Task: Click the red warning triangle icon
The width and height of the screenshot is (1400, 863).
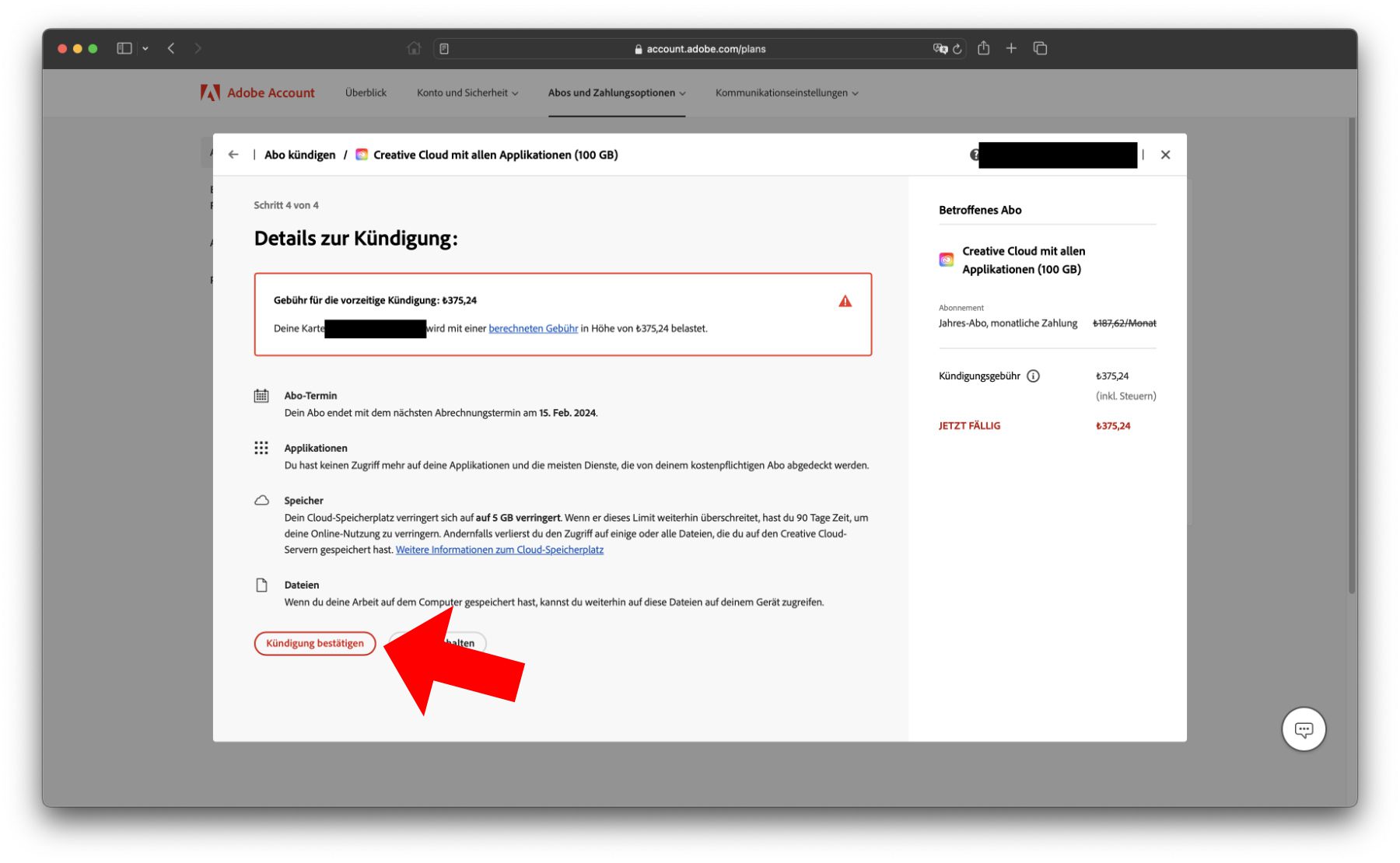Action: tap(845, 302)
